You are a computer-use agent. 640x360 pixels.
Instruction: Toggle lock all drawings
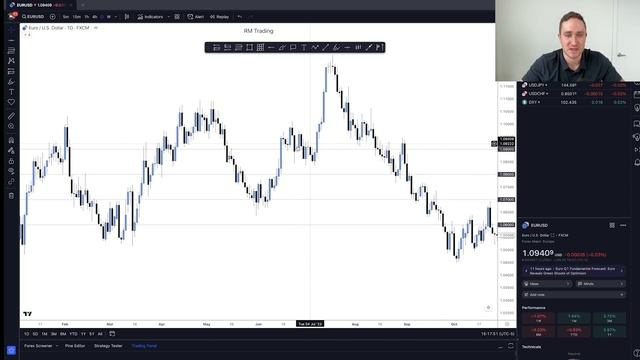(11, 161)
